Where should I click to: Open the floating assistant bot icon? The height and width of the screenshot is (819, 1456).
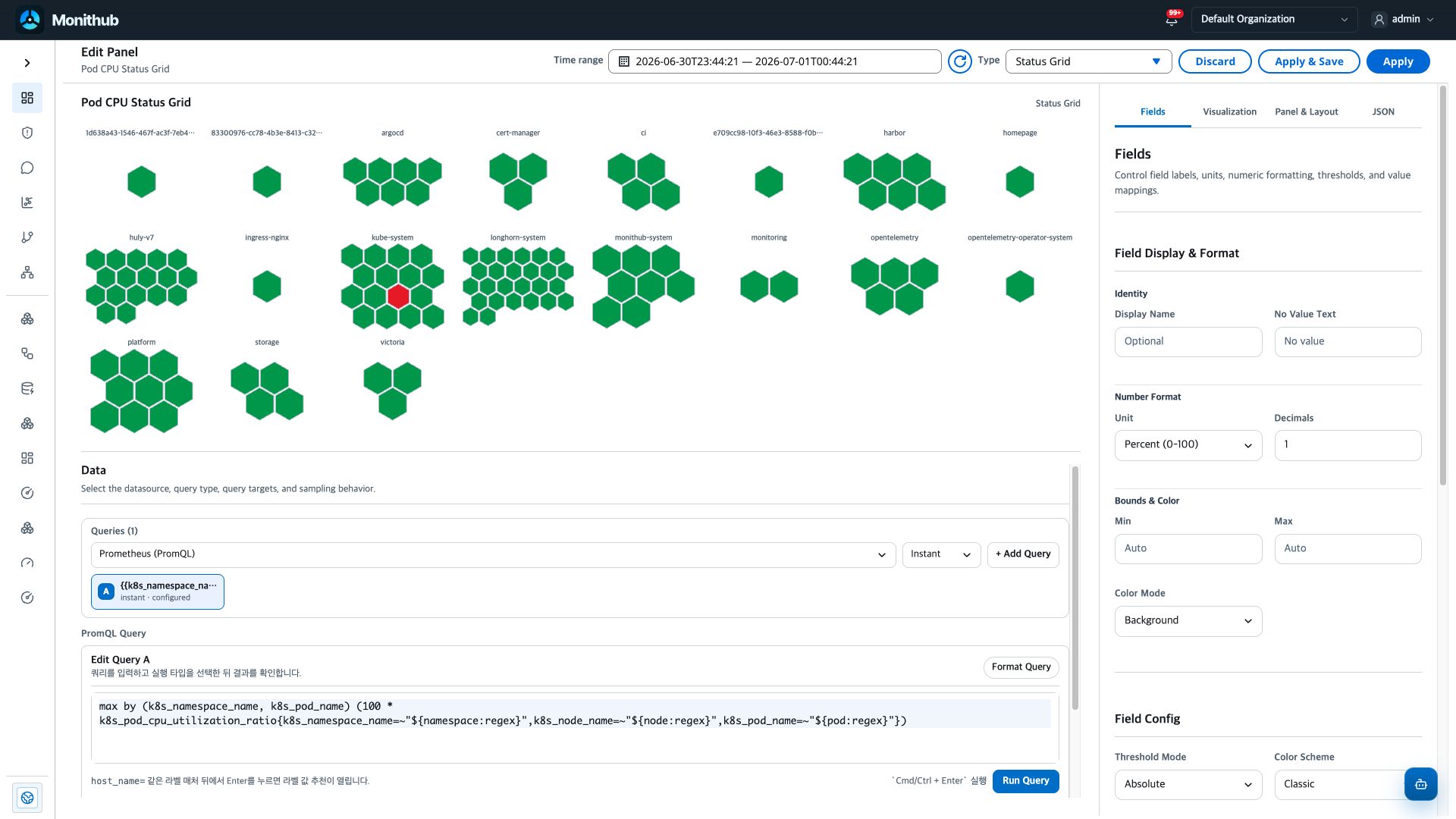point(1420,784)
